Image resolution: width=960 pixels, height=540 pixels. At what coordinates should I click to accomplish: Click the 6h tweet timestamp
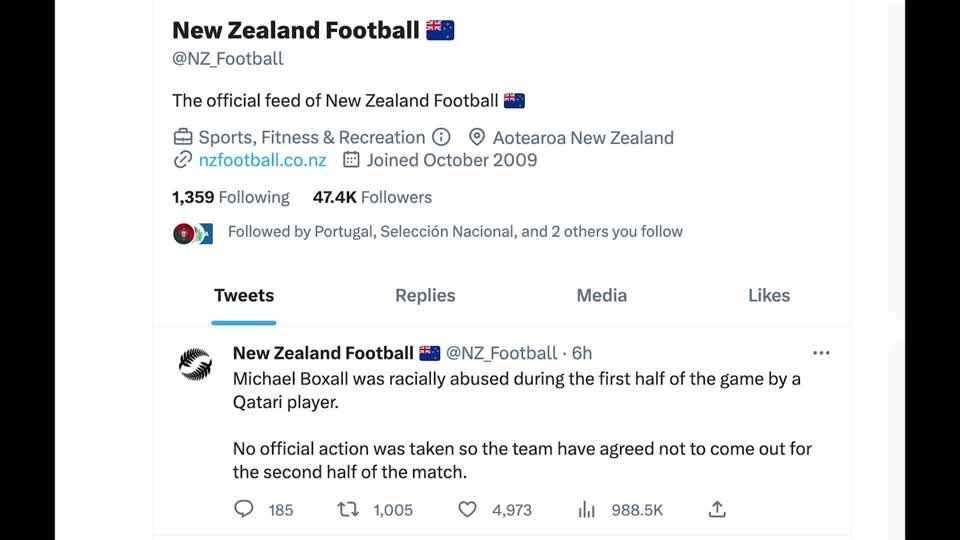(582, 353)
